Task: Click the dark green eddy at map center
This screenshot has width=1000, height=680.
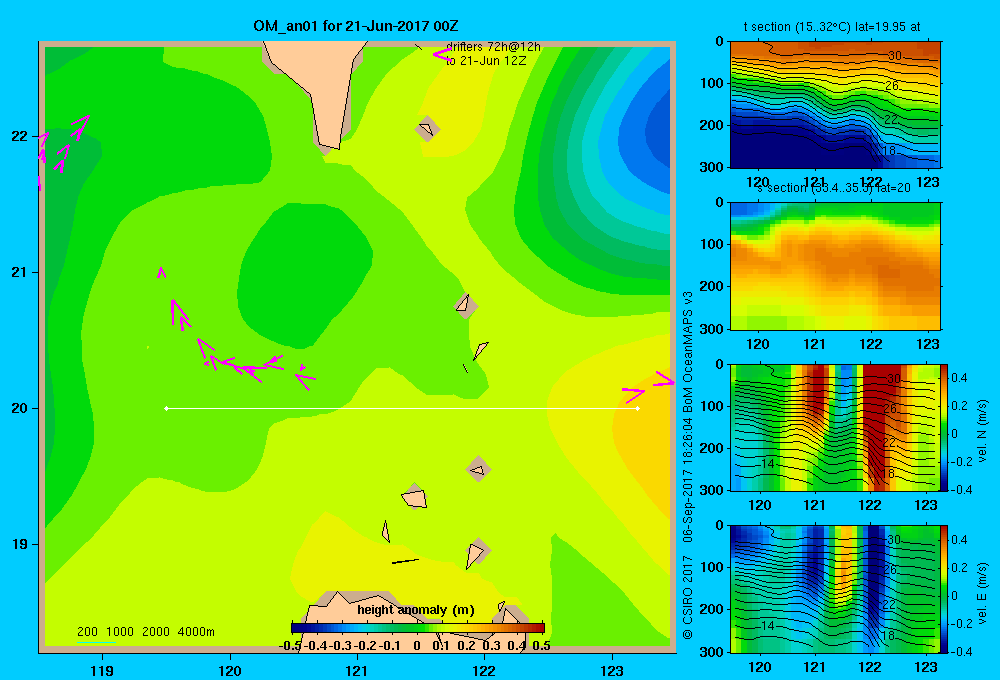Action: point(304,274)
